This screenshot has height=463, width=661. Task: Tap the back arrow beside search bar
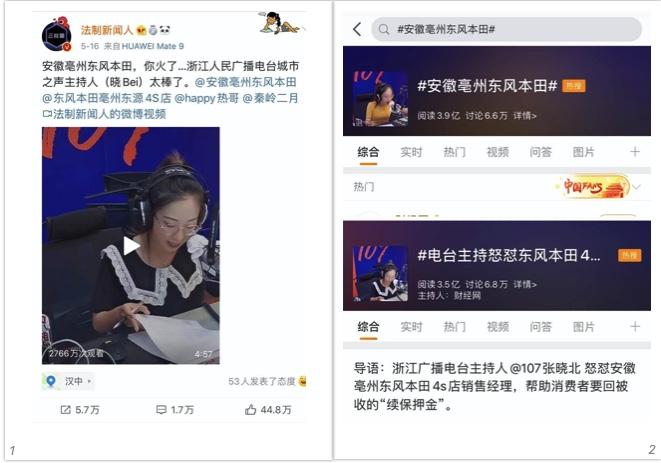coord(357,29)
